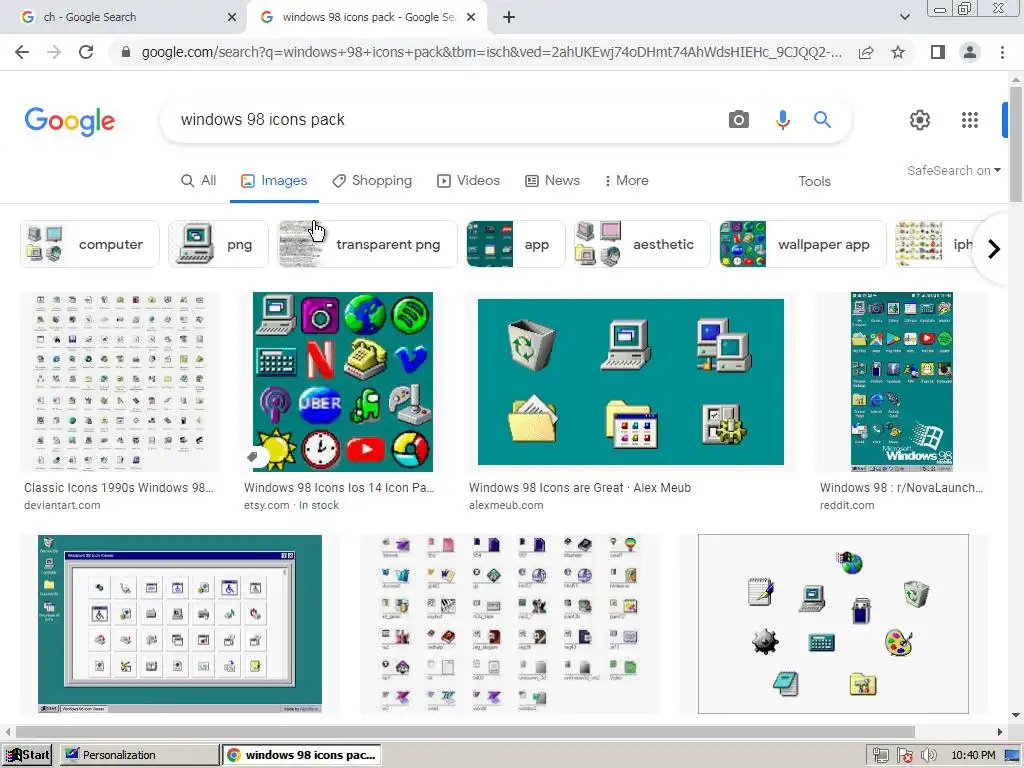
Task: Open the 'Windows 98 : r/NovaLaunch...' link
Action: coord(901,488)
